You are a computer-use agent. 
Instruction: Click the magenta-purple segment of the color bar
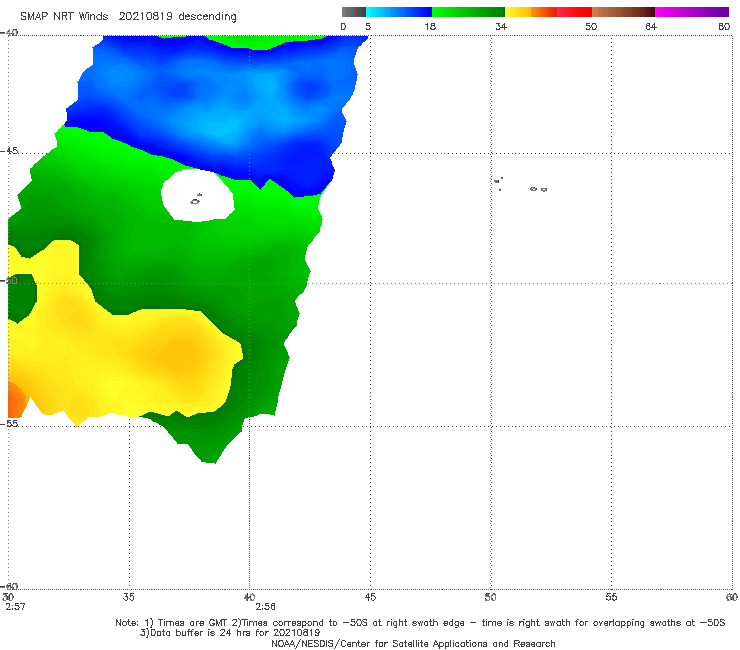[692, 12]
